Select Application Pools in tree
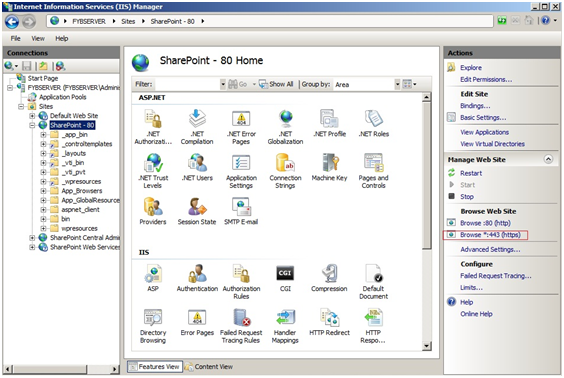This screenshot has height=378, width=564. pos(63,97)
